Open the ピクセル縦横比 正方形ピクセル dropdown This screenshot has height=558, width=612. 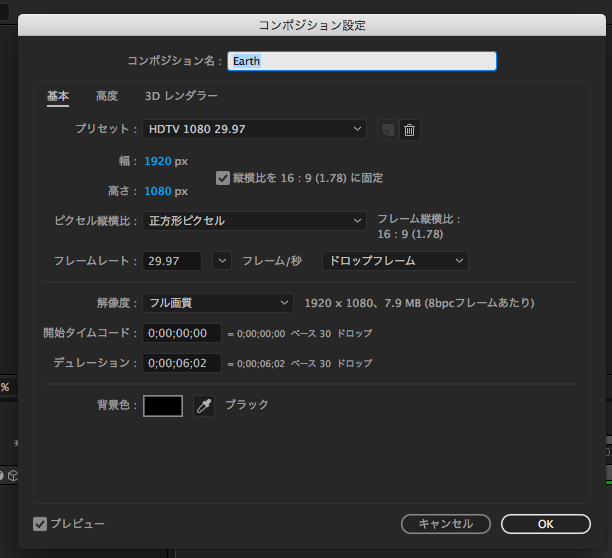[x=254, y=221]
